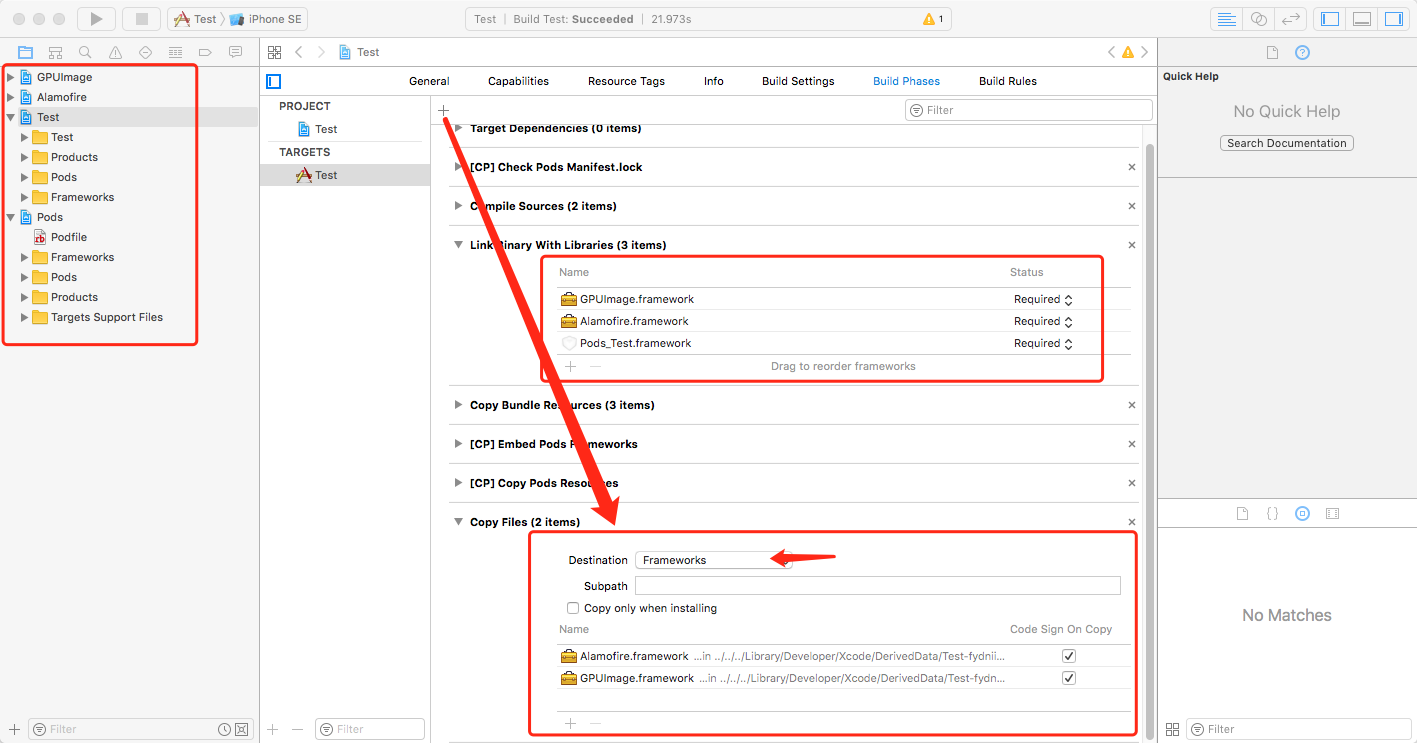Change Pods_Test.framework Required status
This screenshot has height=743, width=1417.
(x=1043, y=343)
